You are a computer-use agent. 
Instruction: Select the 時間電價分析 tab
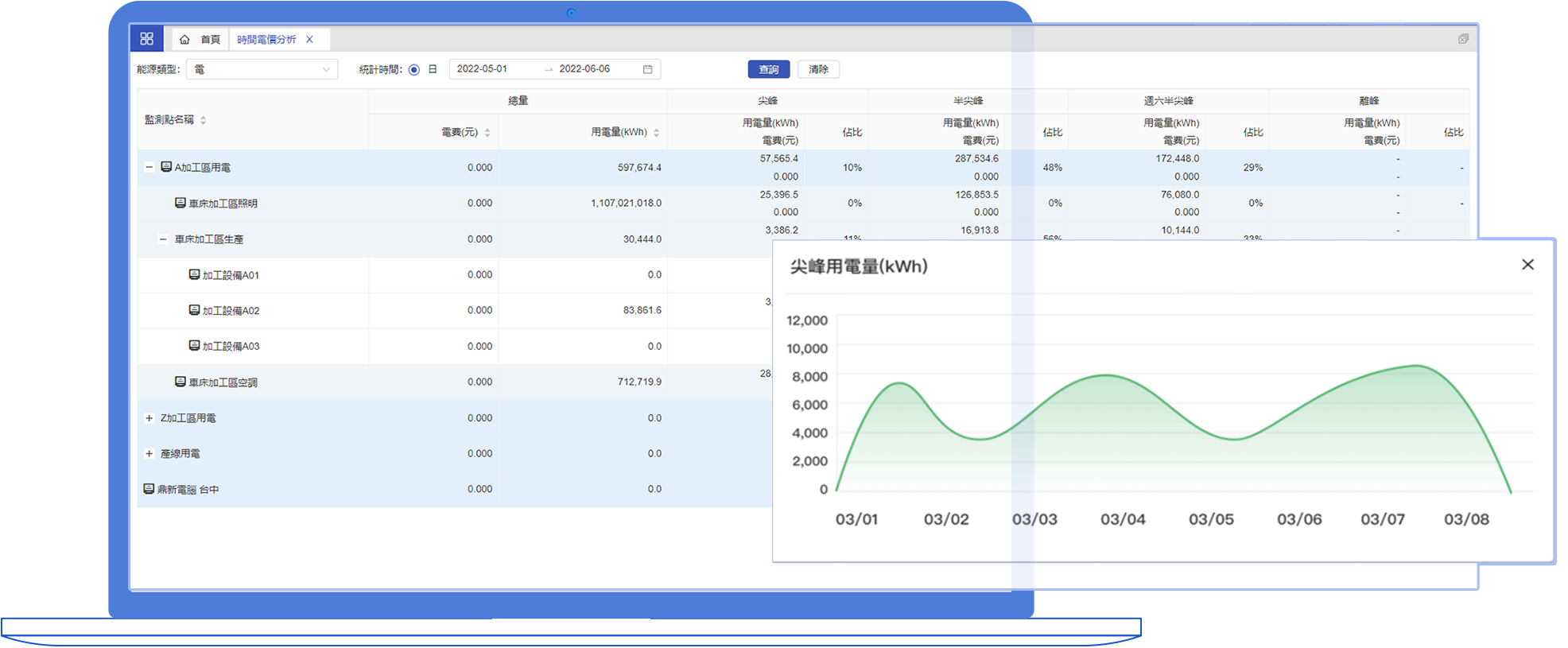(x=266, y=40)
